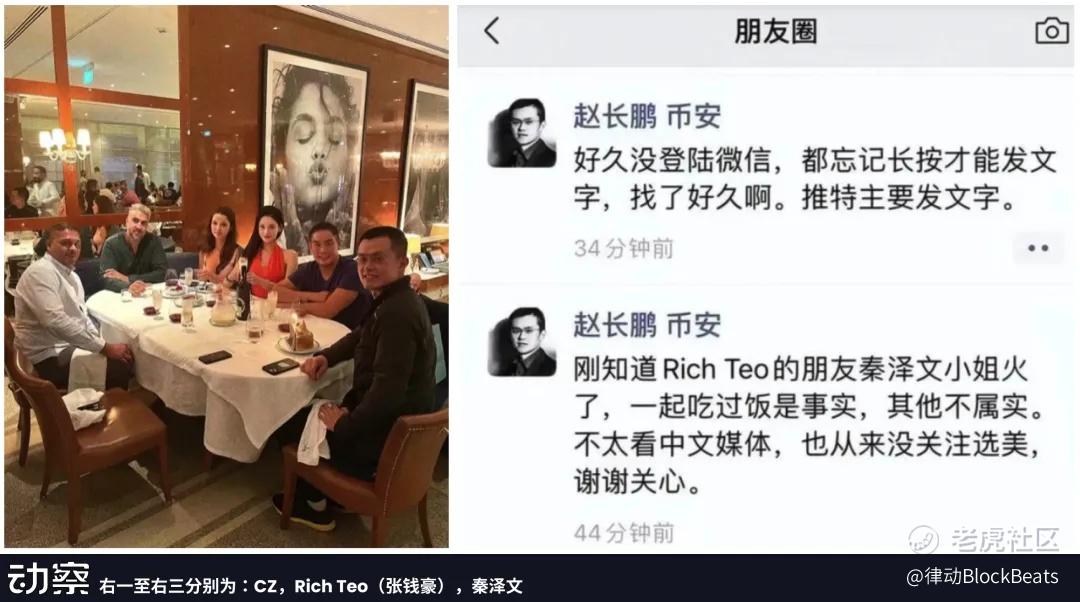Open 赵长鹏 币安 name above 好久没登陆微信 post
The width and height of the screenshot is (1080, 602).
[x=647, y=116]
